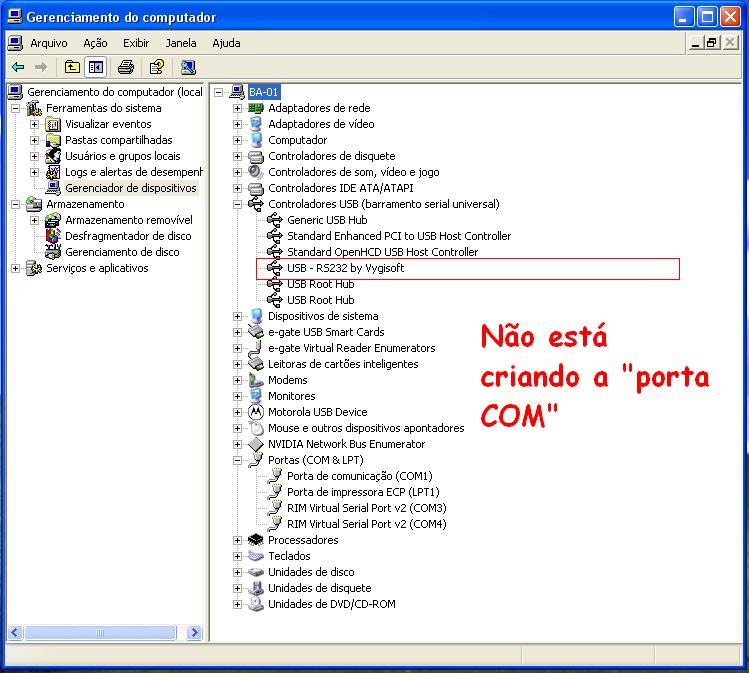Click the Generic USB Hub device icon

click(x=275, y=220)
